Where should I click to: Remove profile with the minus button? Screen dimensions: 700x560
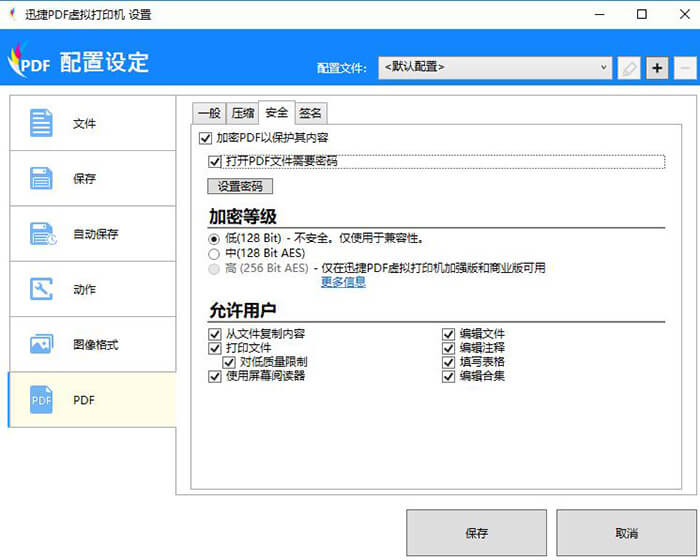(685, 68)
